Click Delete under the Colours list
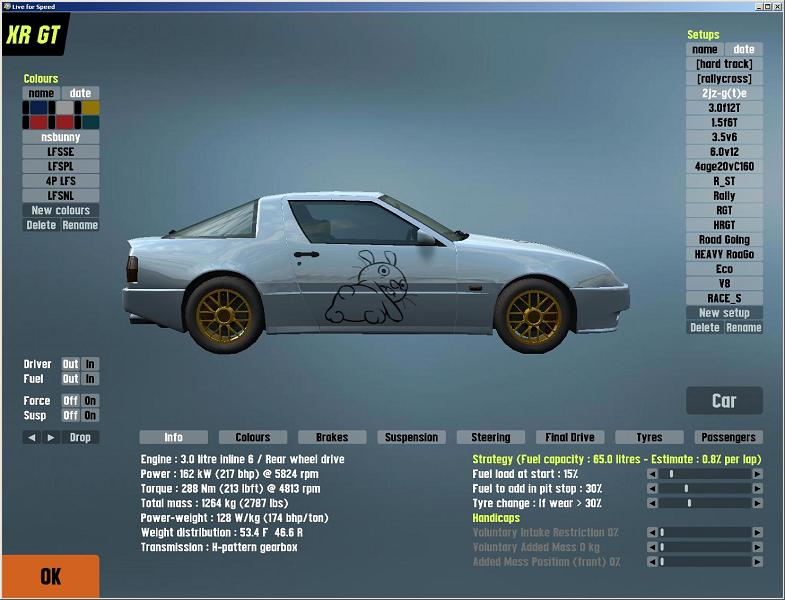785x600 pixels. click(41, 225)
